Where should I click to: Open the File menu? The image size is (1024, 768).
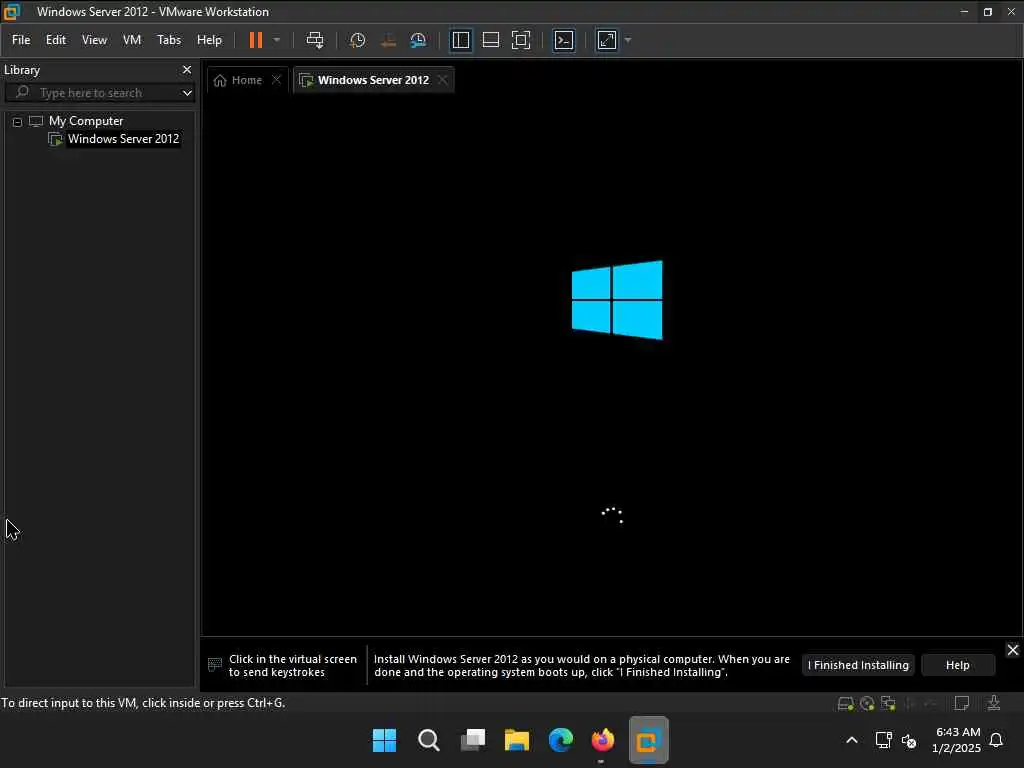(x=21, y=40)
